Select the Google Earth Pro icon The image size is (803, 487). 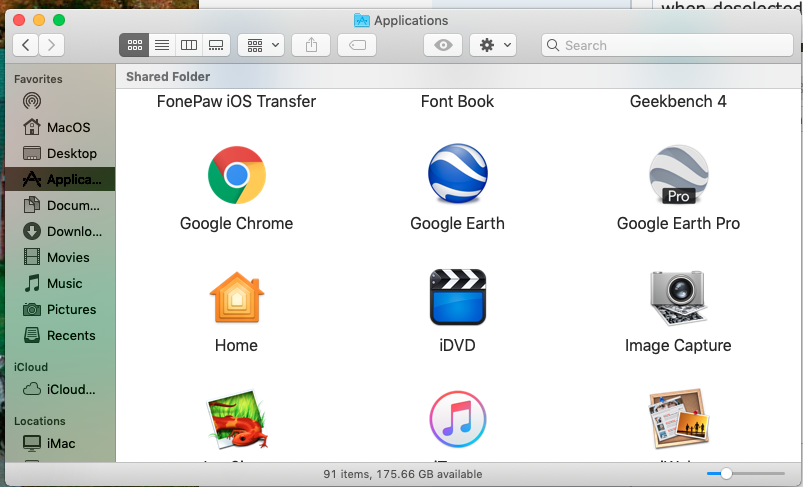[x=679, y=175]
